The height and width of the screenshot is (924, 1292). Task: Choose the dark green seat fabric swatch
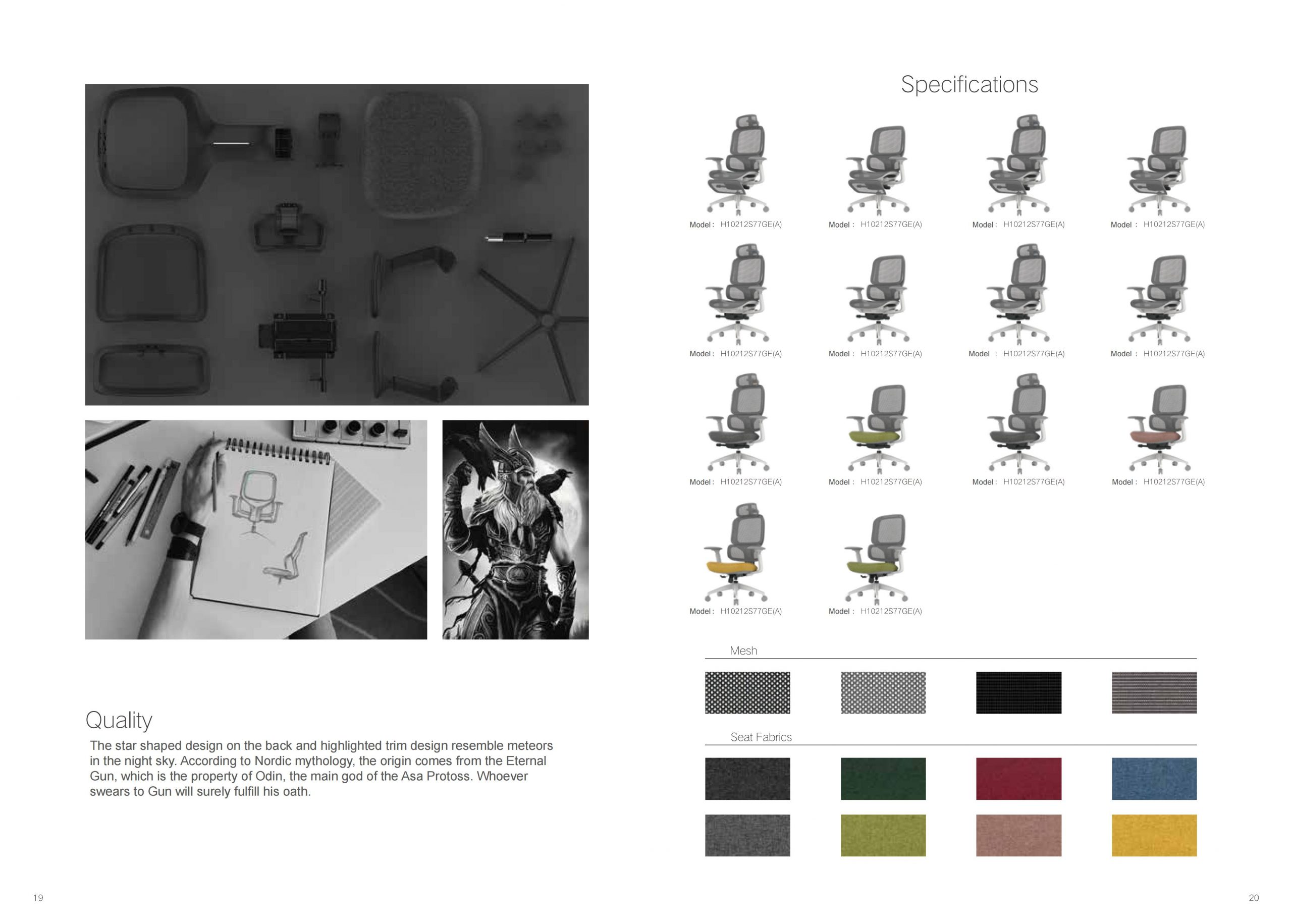[x=883, y=778]
